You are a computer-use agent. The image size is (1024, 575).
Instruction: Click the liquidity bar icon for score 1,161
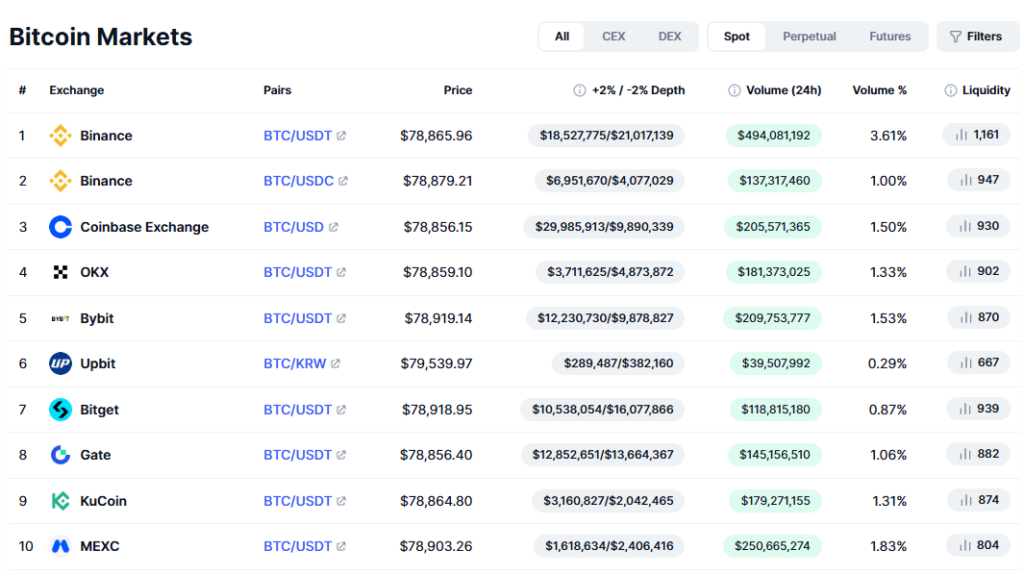click(961, 135)
